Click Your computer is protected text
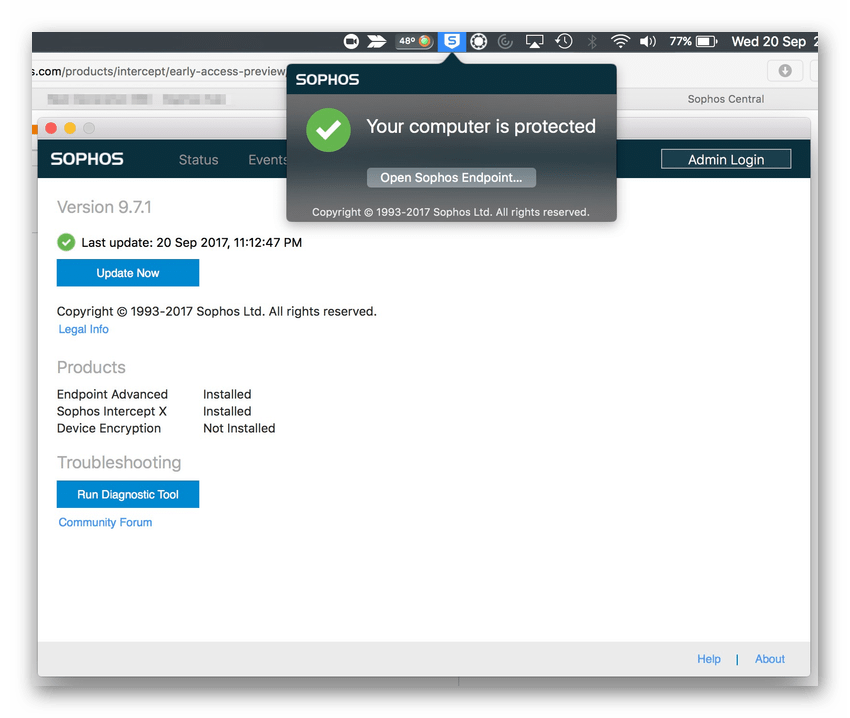This screenshot has width=850, height=718. (481, 126)
